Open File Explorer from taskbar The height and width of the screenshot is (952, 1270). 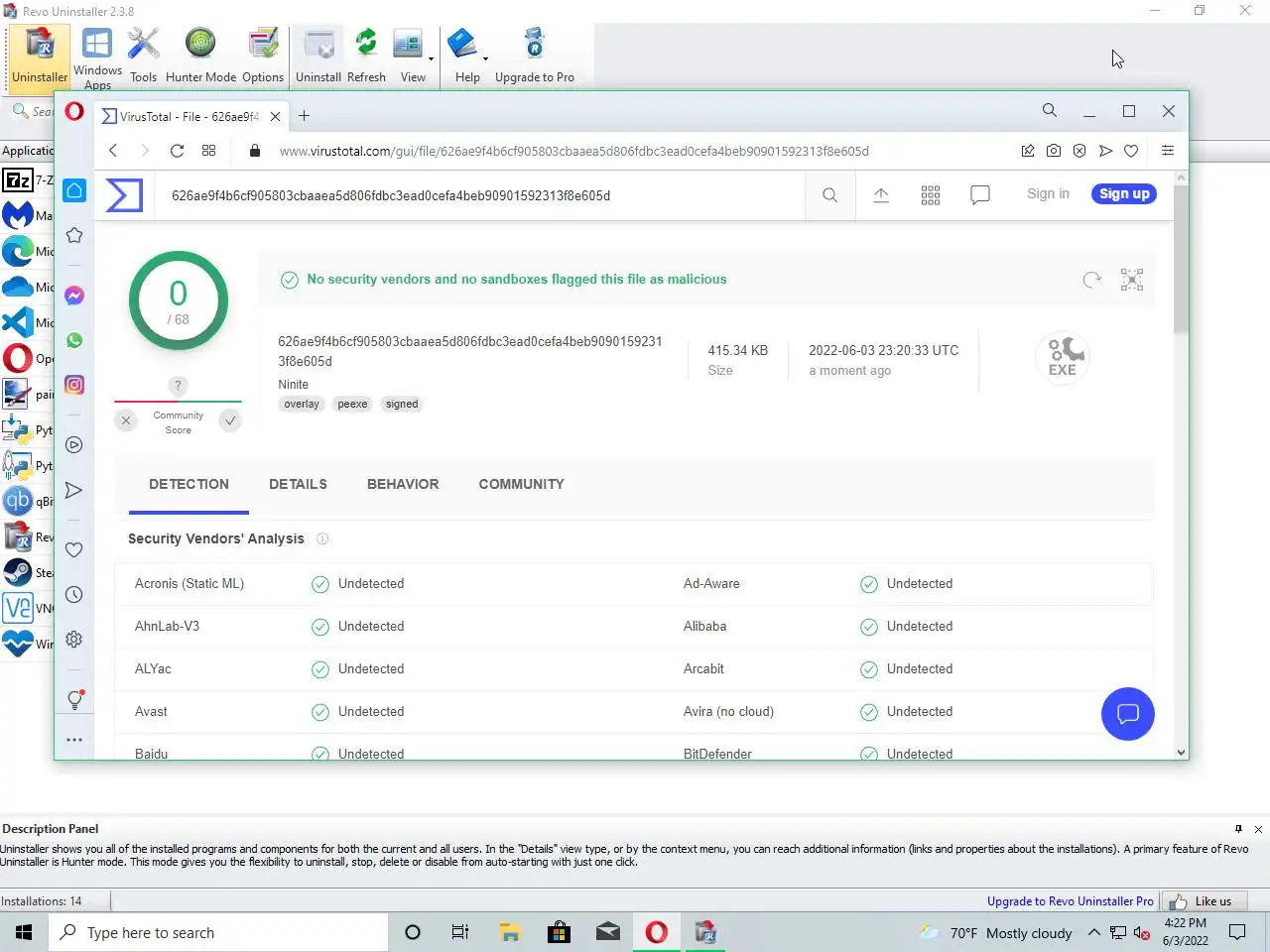pyautogui.click(x=510, y=932)
